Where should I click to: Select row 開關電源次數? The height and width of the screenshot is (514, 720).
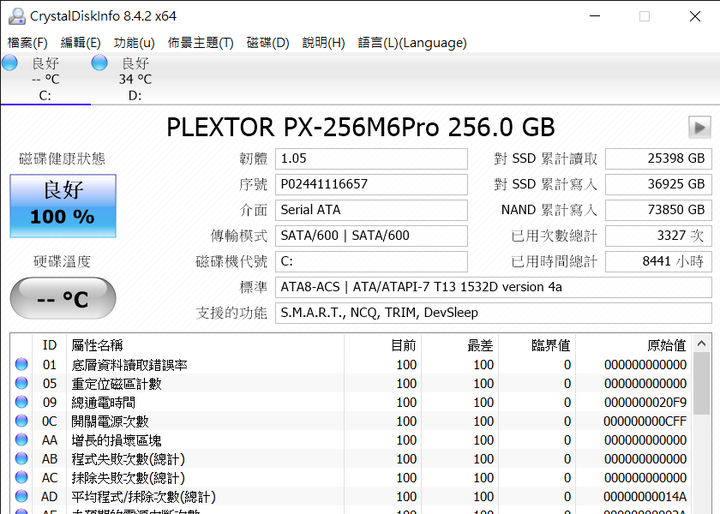point(351,421)
